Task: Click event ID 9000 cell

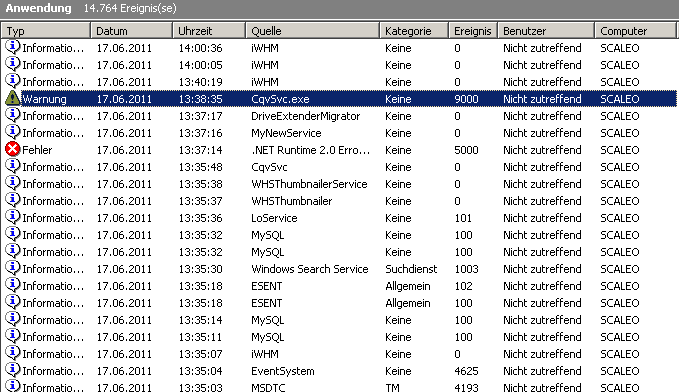Action: [x=466, y=99]
